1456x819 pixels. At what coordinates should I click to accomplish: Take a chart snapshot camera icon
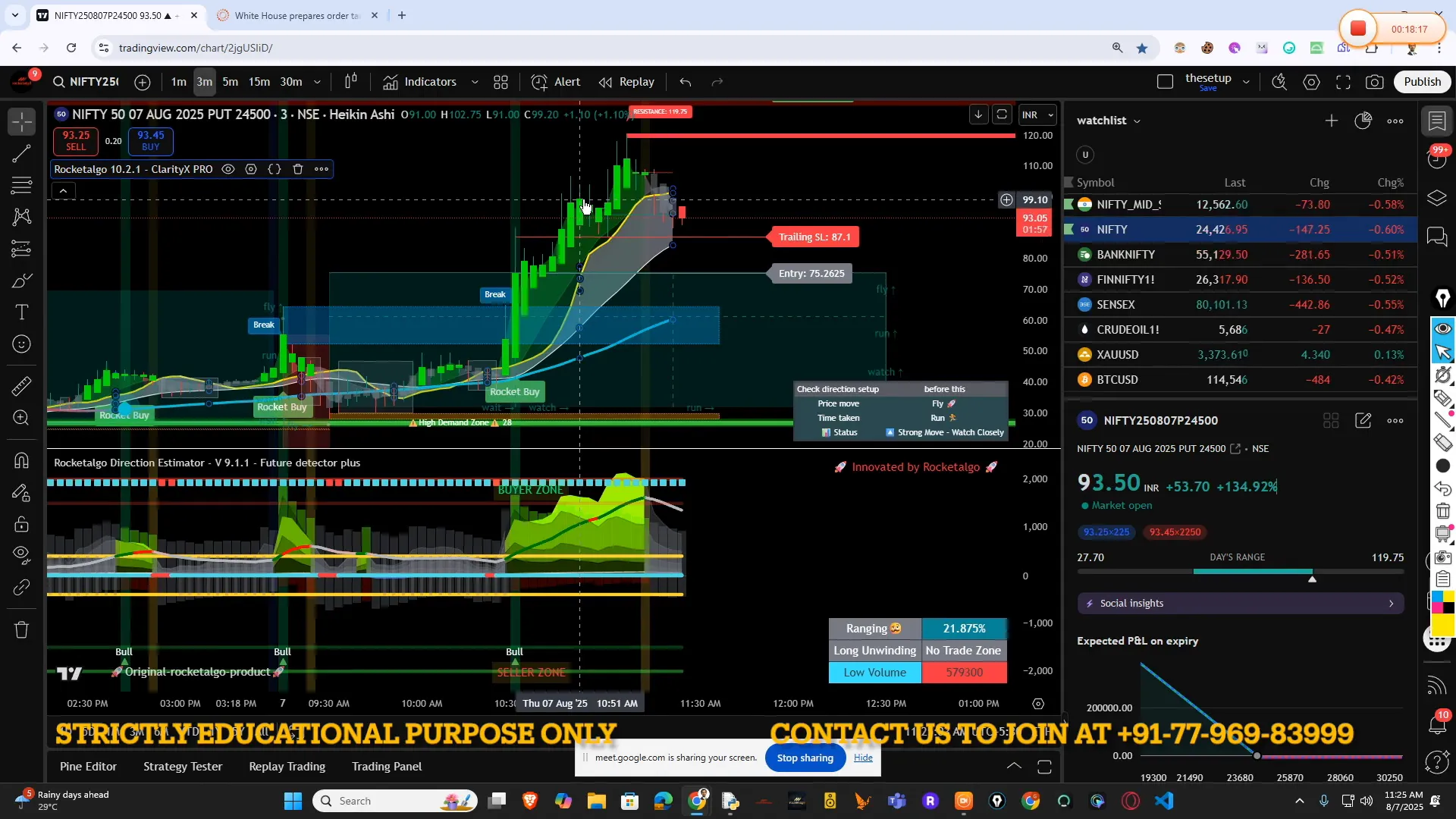[x=1375, y=82]
